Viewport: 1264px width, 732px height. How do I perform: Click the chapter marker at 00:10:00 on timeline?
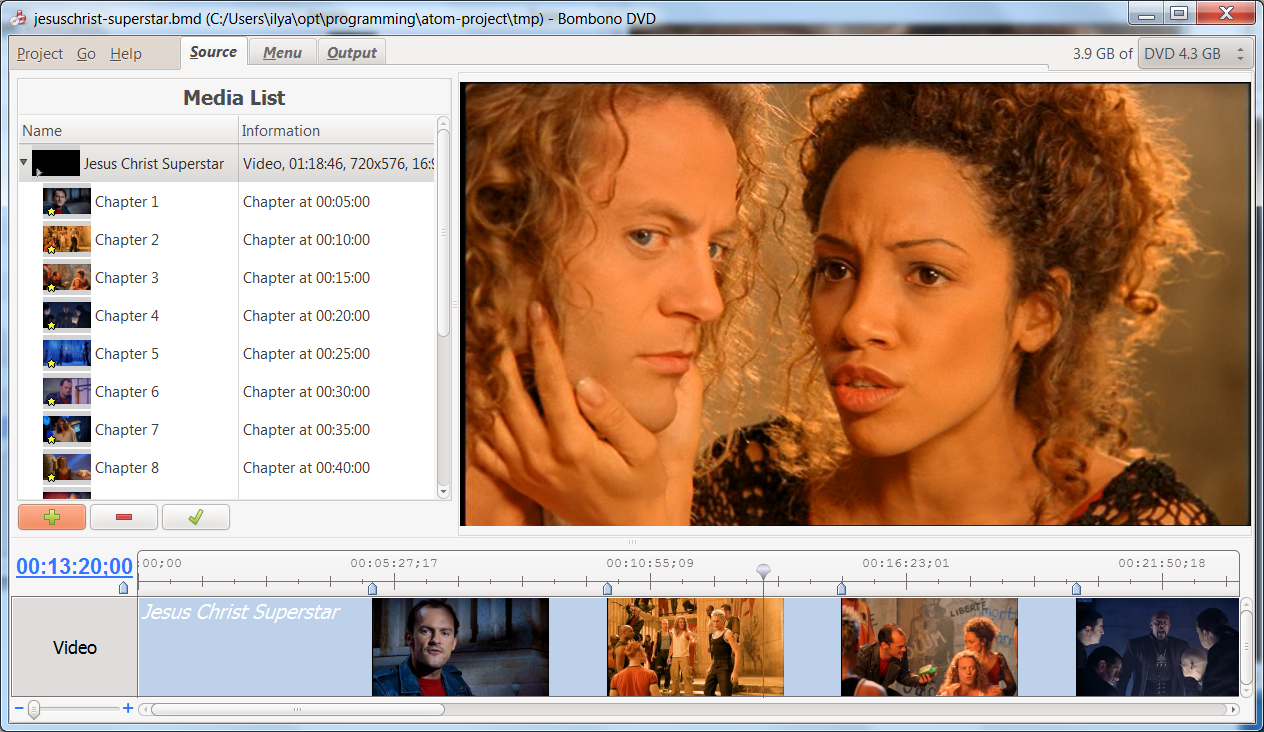click(x=607, y=589)
